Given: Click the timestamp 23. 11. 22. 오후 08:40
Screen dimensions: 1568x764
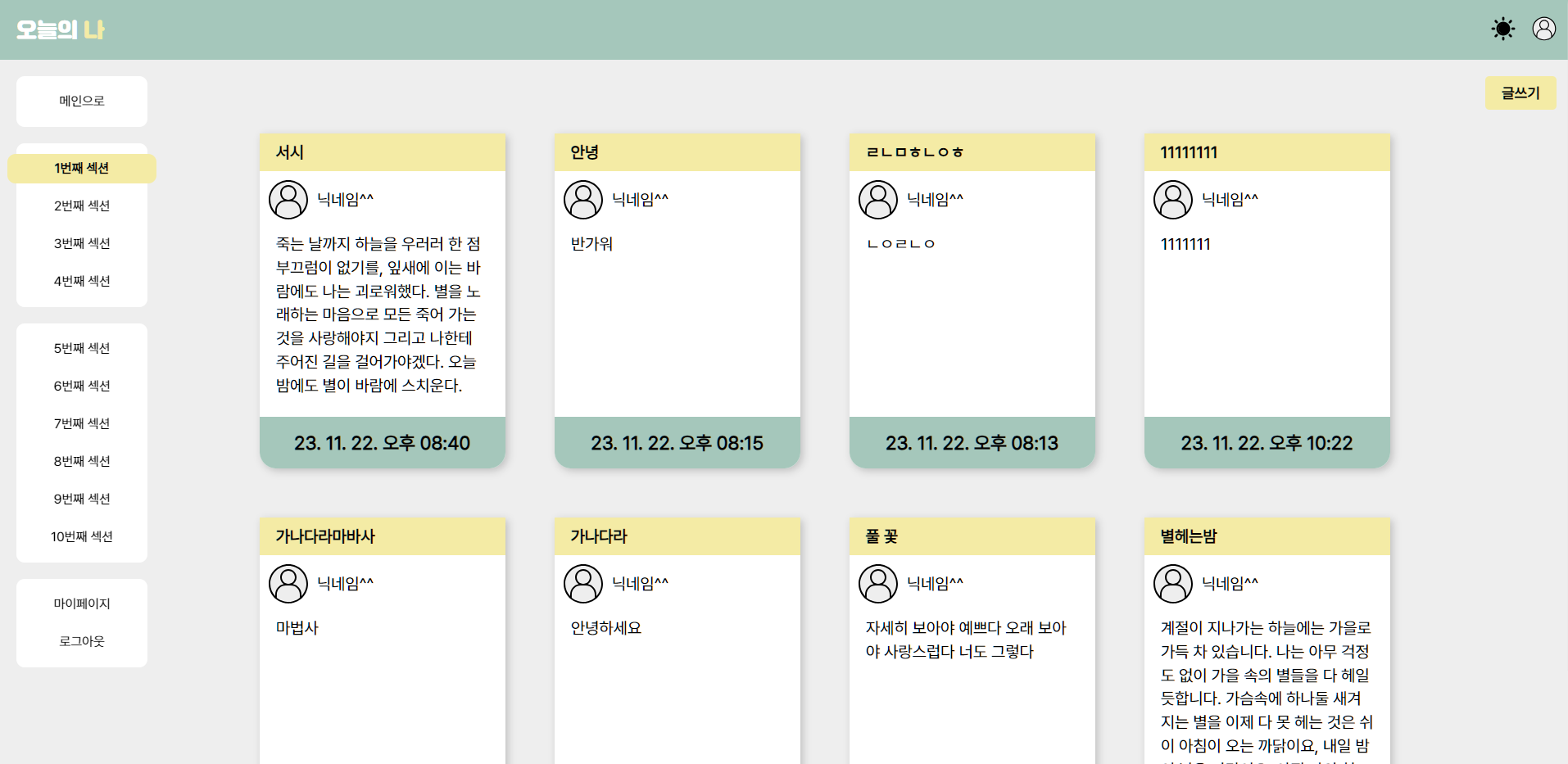Looking at the screenshot, I should [x=383, y=443].
